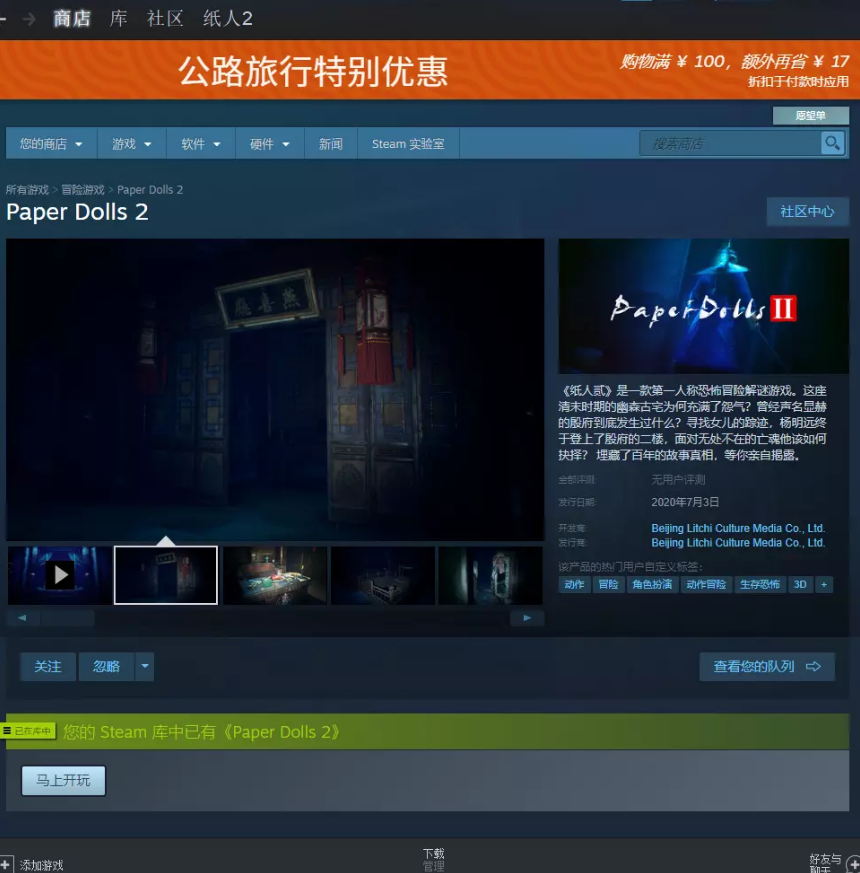Play the trailer video thumbnail
The height and width of the screenshot is (873, 860).
[x=60, y=575]
